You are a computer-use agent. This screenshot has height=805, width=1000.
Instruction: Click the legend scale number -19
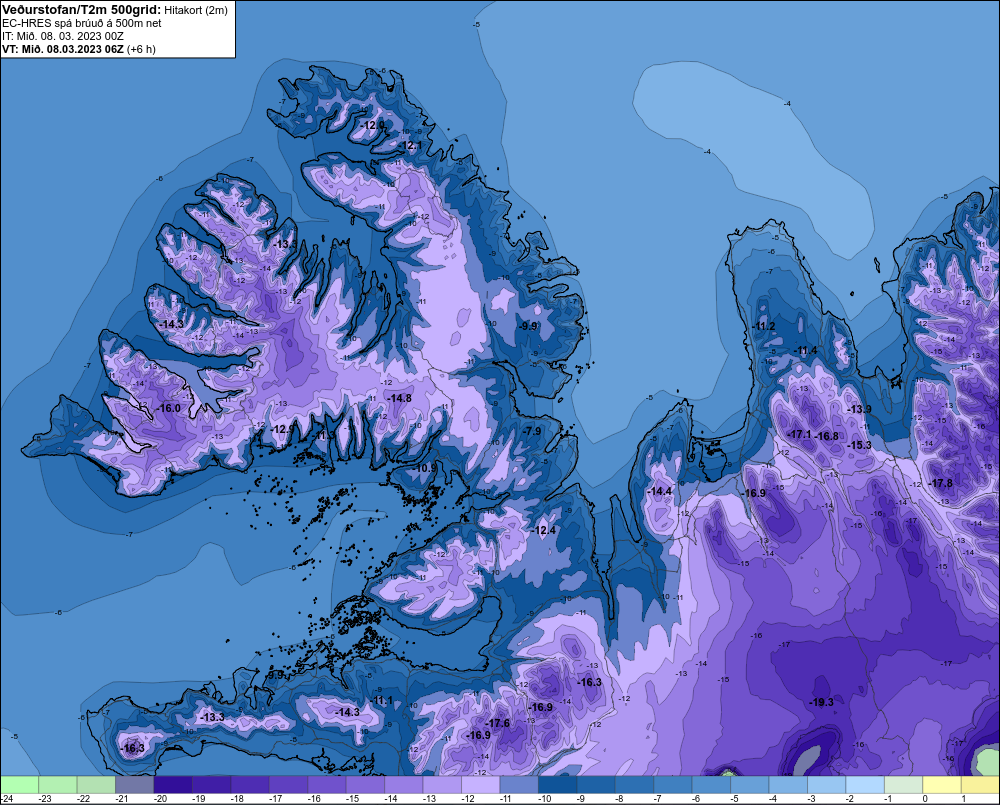pos(198,799)
